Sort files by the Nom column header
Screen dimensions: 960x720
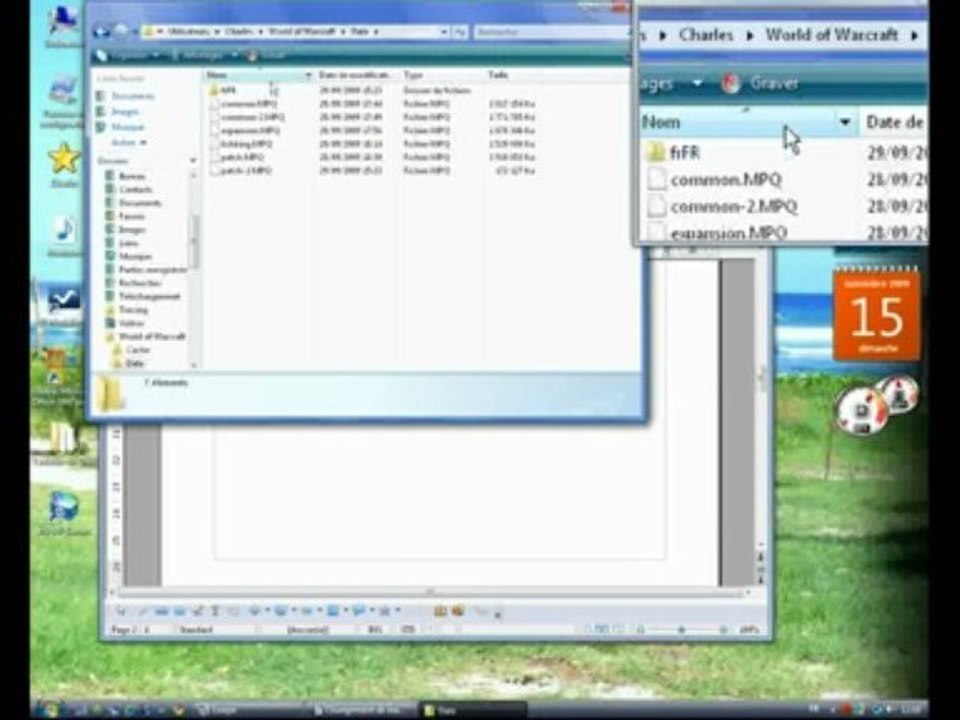point(254,75)
